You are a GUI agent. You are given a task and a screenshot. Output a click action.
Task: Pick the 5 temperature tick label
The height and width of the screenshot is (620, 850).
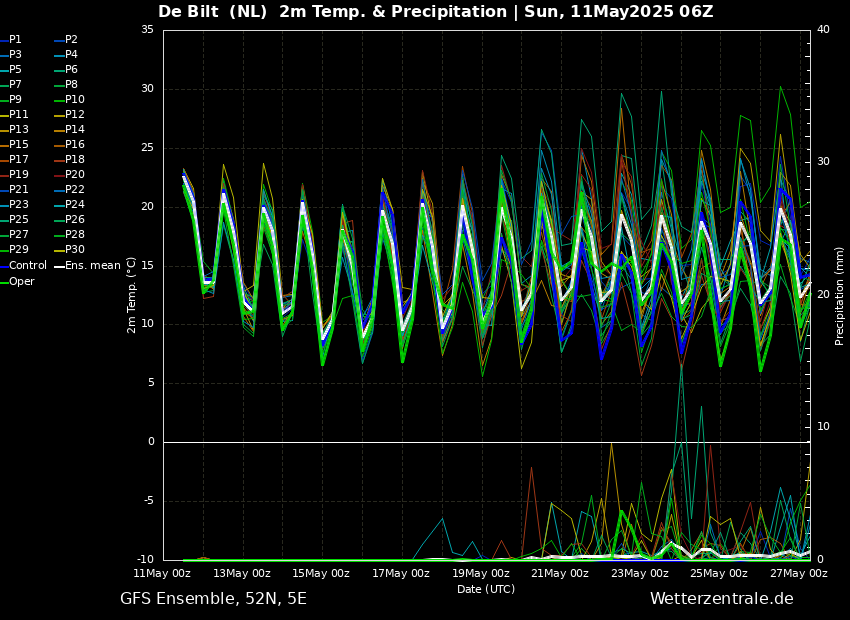pyautogui.click(x=151, y=383)
